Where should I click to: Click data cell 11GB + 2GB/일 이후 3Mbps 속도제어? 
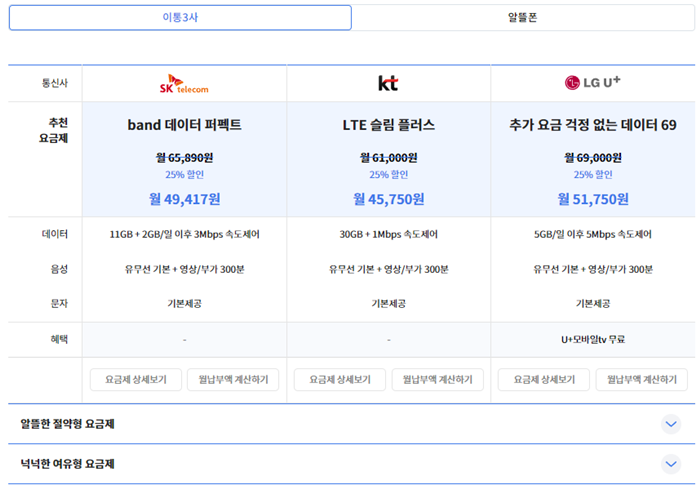pyautogui.click(x=184, y=234)
